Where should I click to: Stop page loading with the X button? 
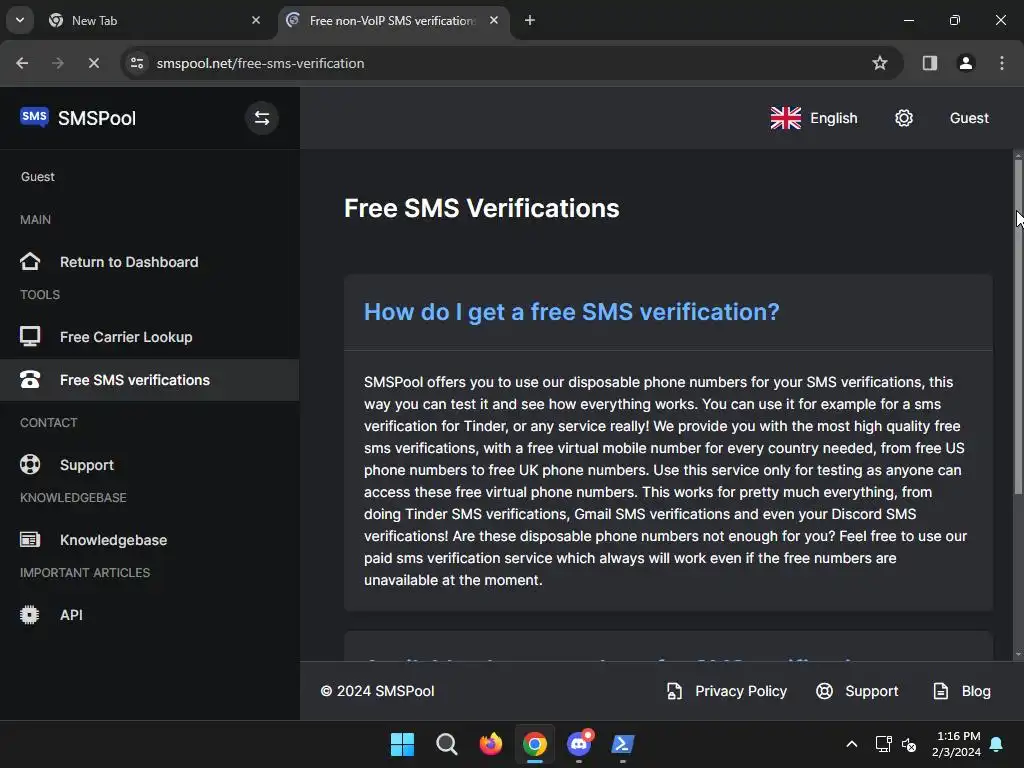tap(93, 63)
